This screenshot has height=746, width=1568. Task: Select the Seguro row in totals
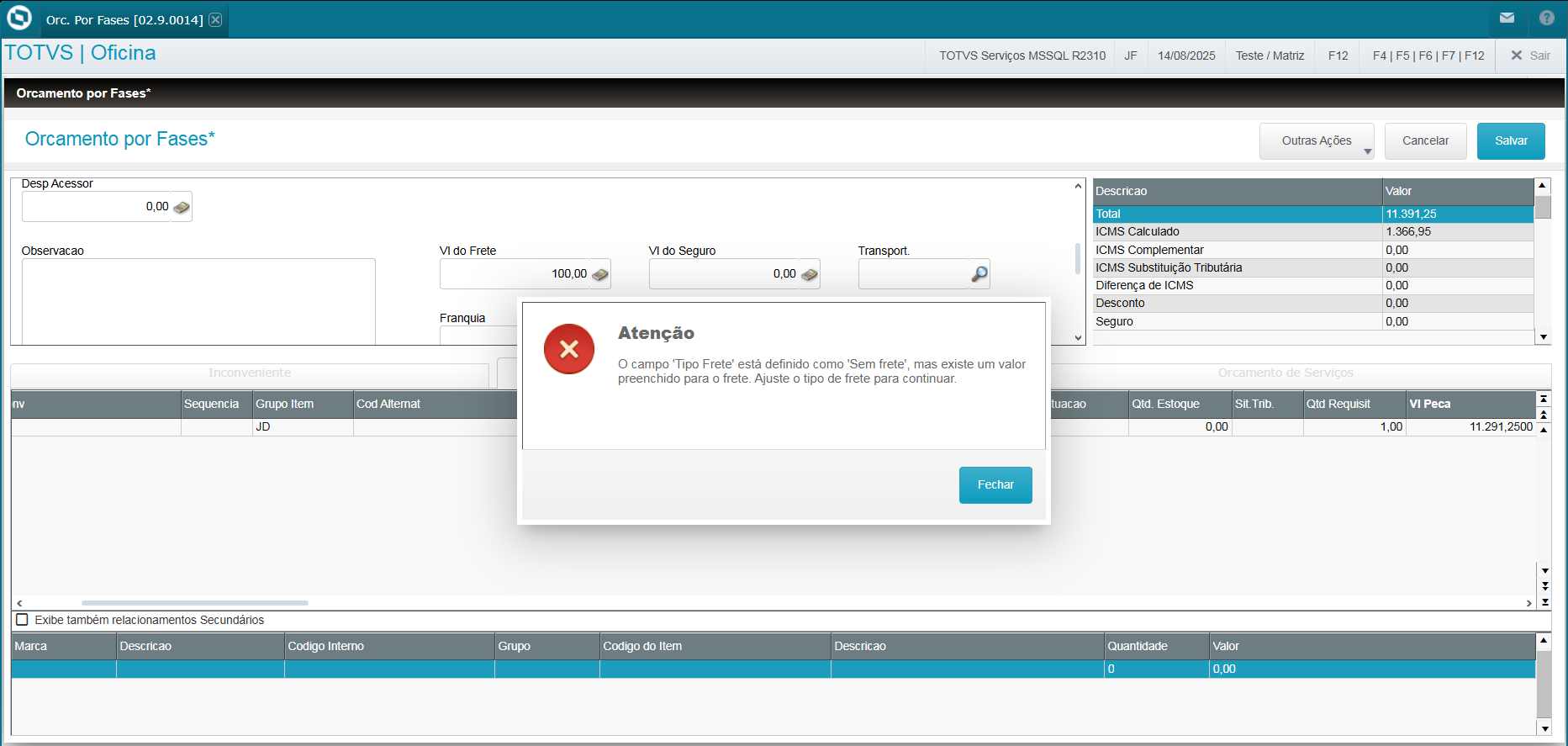point(1313,322)
